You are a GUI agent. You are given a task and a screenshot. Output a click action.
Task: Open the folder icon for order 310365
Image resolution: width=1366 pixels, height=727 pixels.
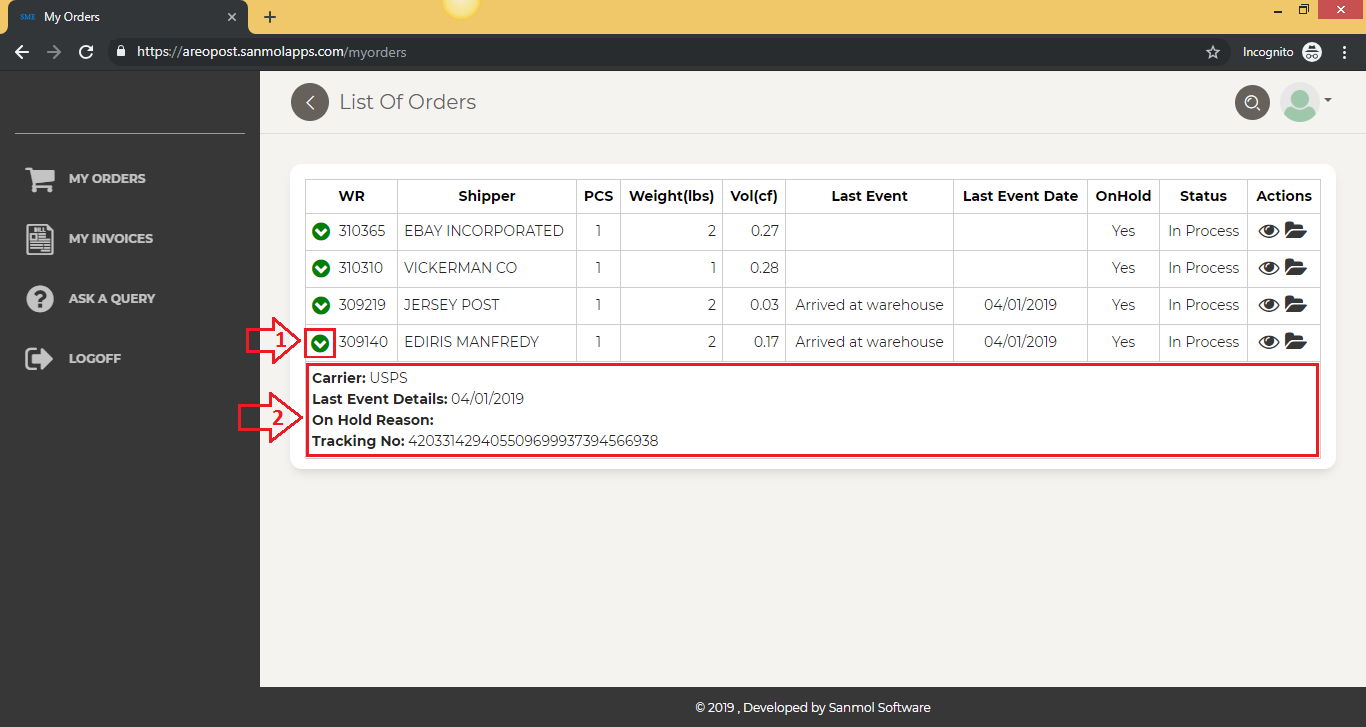[1296, 231]
